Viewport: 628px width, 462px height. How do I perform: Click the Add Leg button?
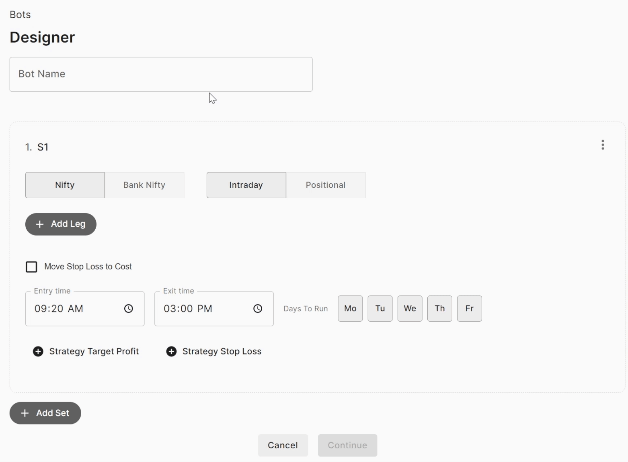tap(61, 224)
